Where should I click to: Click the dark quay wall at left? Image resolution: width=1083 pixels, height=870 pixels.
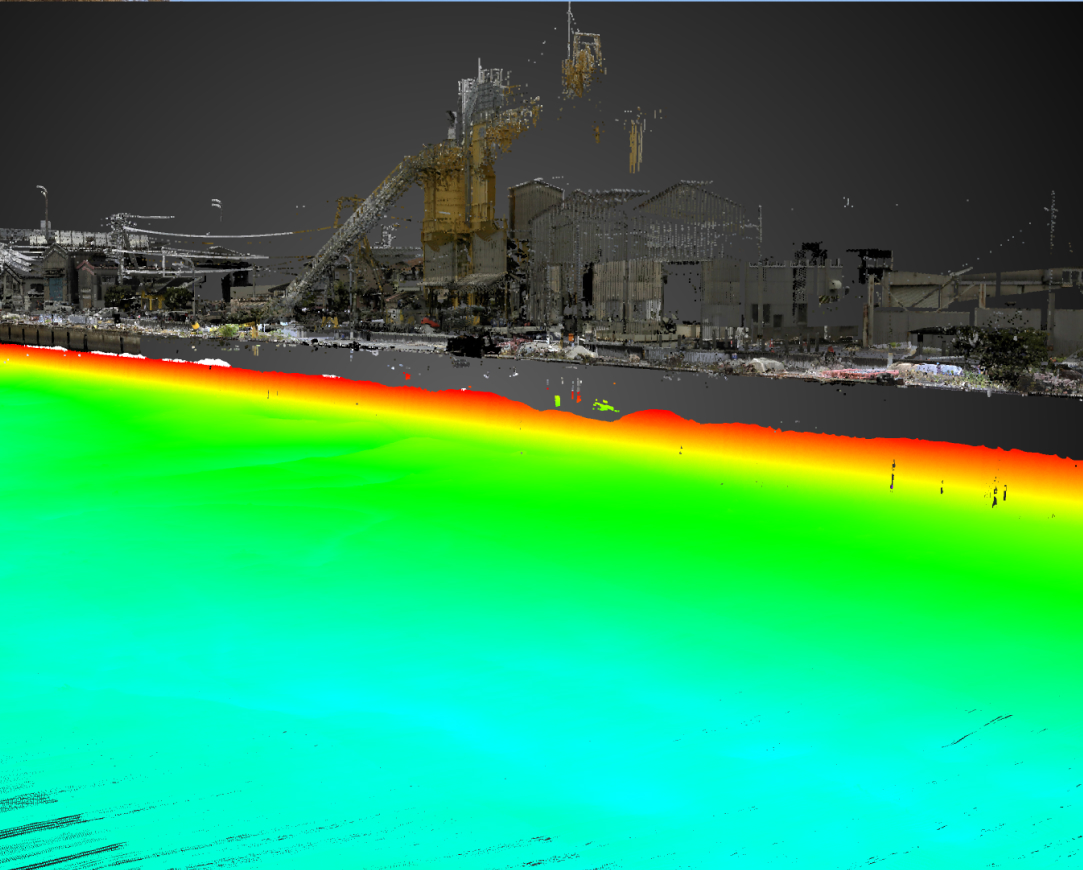(x=69, y=338)
